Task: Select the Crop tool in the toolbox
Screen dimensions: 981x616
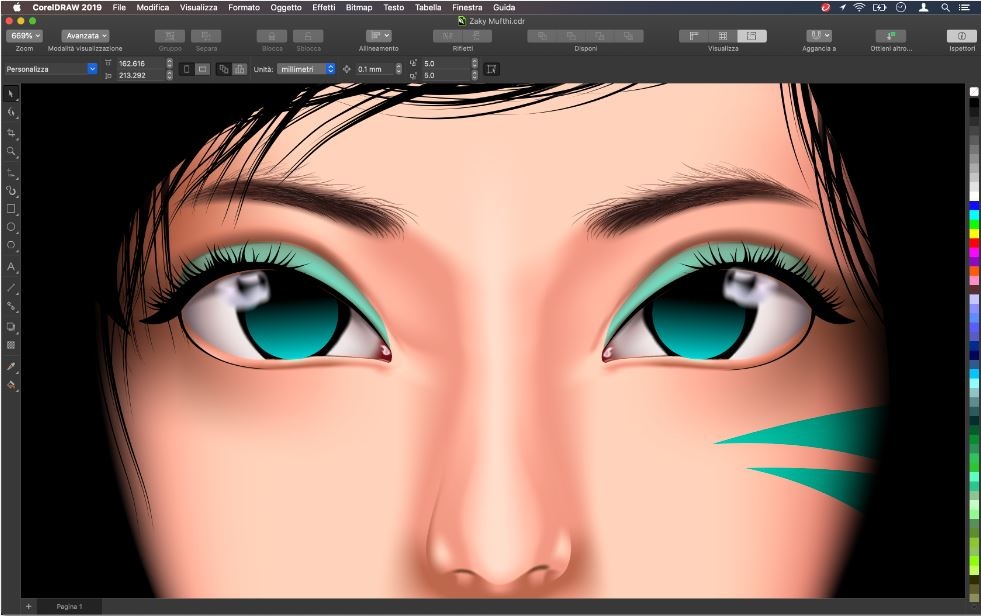Action: tap(11, 132)
